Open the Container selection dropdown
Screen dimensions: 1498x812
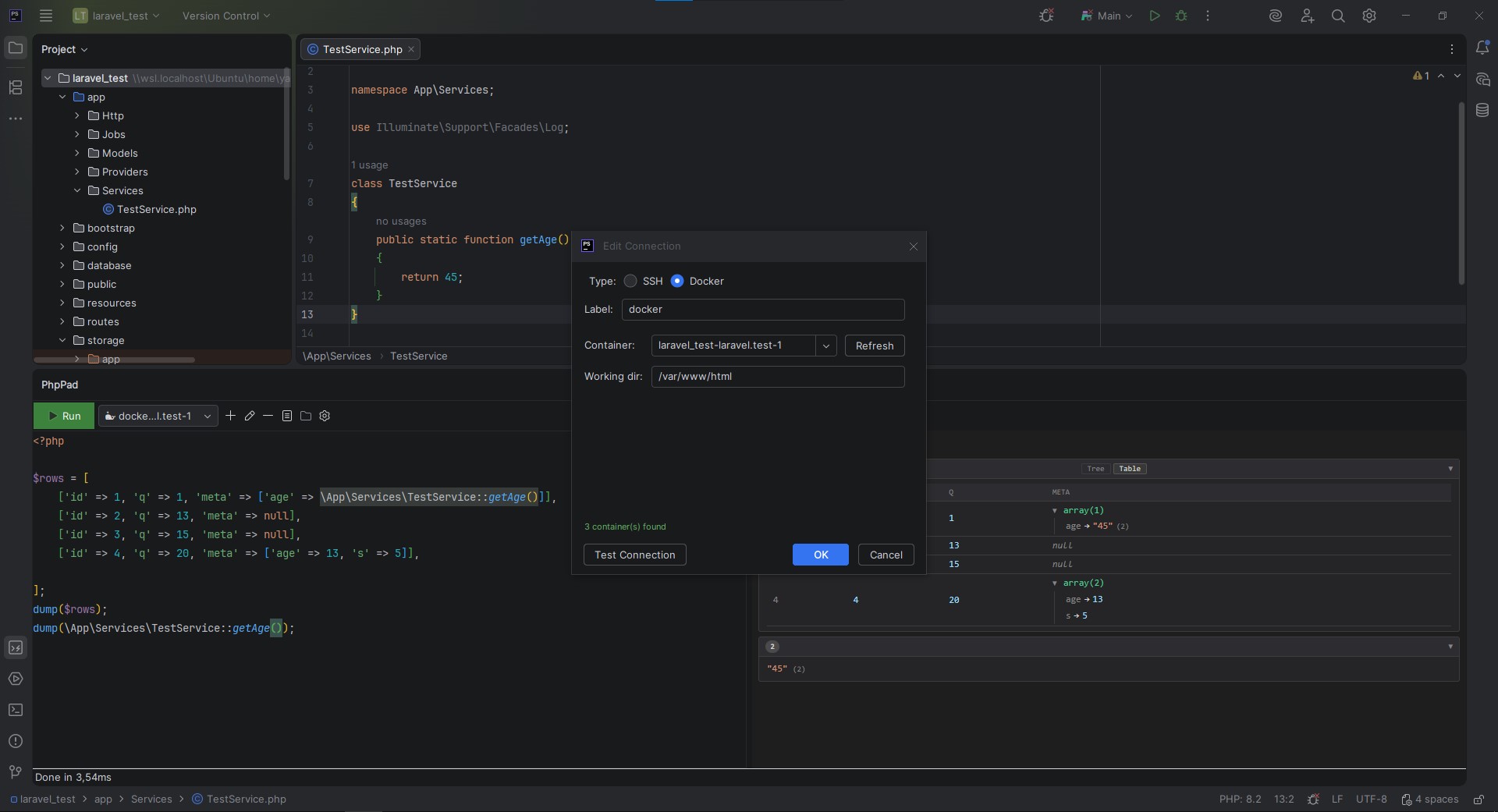click(826, 346)
